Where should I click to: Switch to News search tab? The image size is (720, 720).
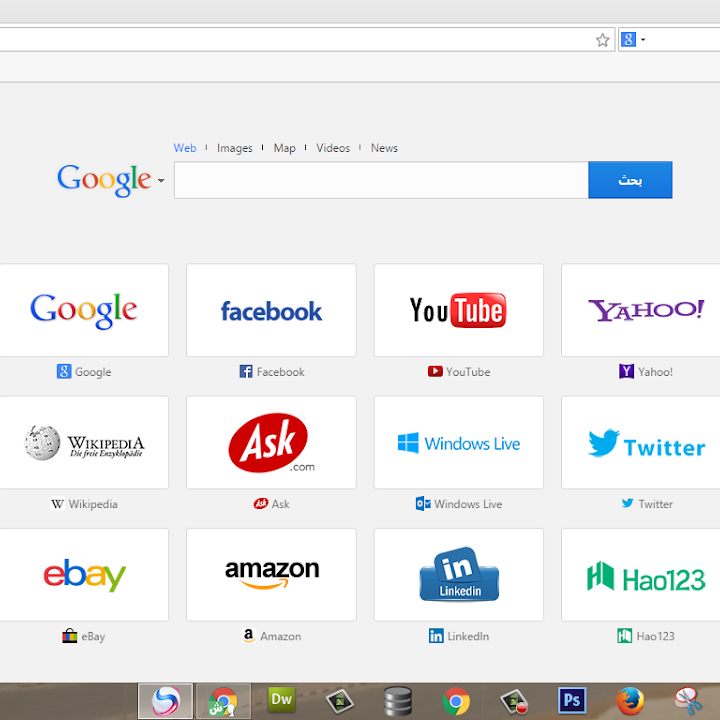coord(384,148)
